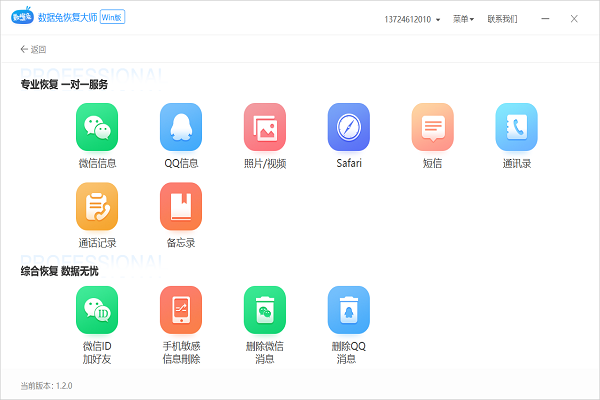Select the 删除QQ消息 icon

(349, 310)
